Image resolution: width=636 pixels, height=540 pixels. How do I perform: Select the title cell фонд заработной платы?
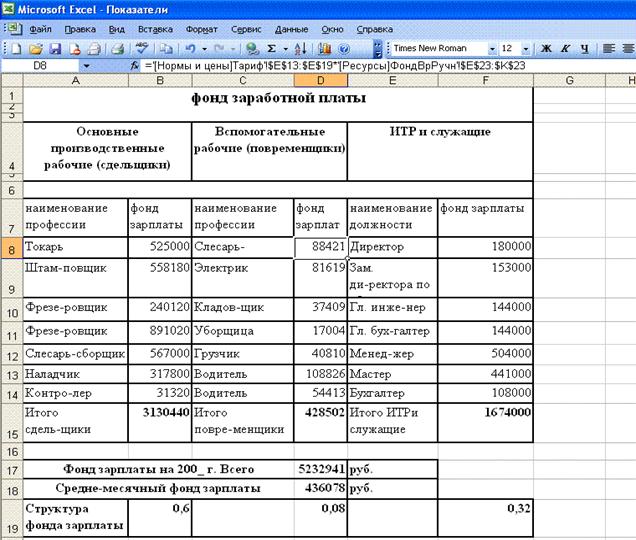(x=278, y=104)
